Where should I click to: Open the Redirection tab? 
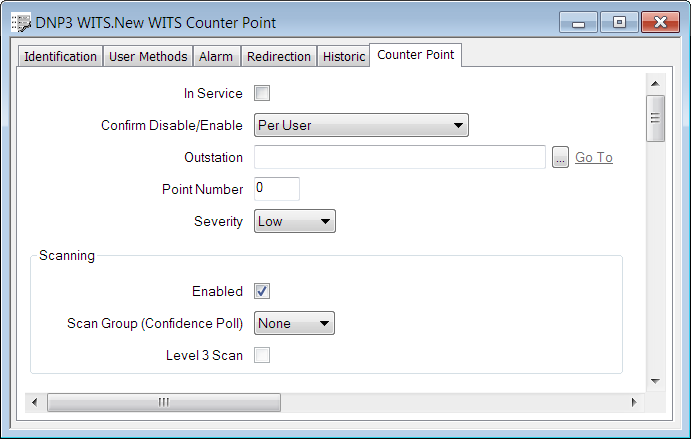click(279, 57)
